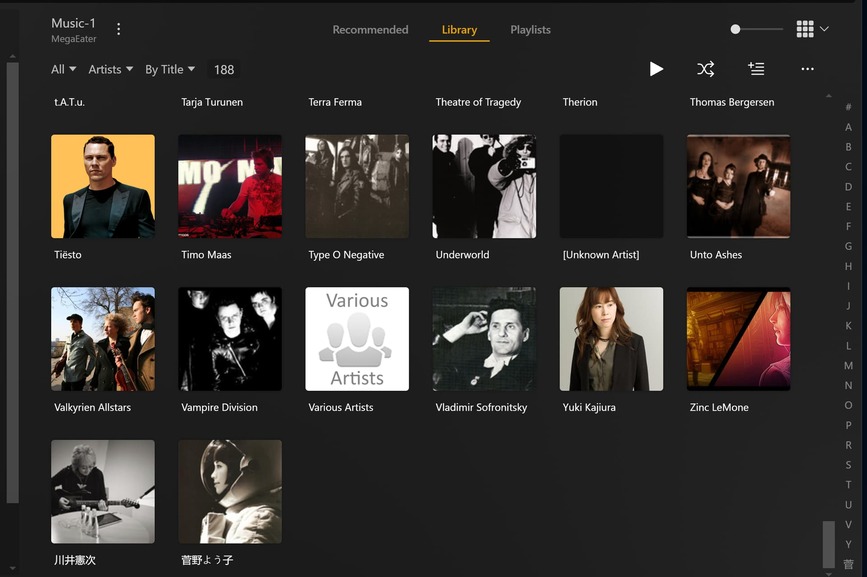Screen dimensions: 867x577
Task: Jump to letter Y in the index
Action: pos(848,545)
